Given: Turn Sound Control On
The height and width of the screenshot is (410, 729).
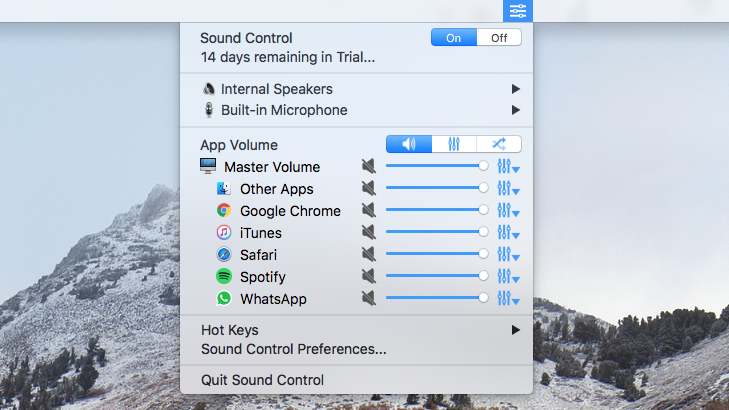Looking at the screenshot, I should point(454,38).
